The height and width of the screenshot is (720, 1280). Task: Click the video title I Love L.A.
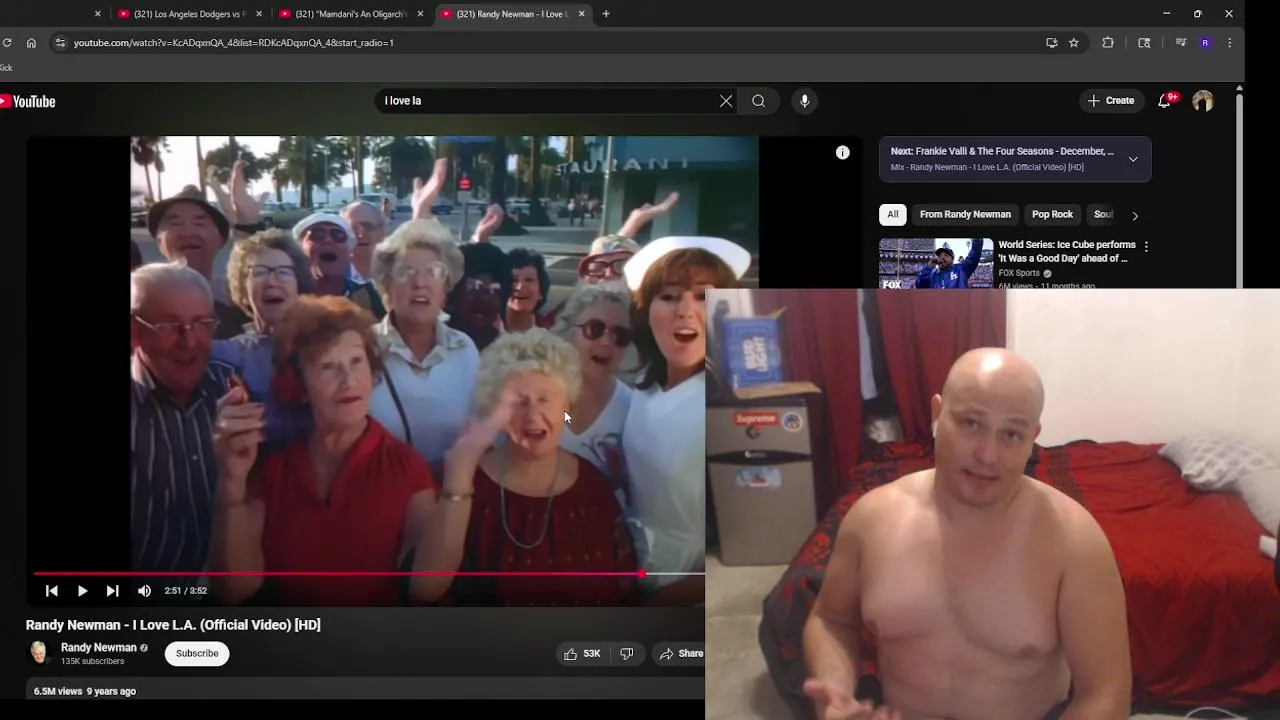(173, 625)
